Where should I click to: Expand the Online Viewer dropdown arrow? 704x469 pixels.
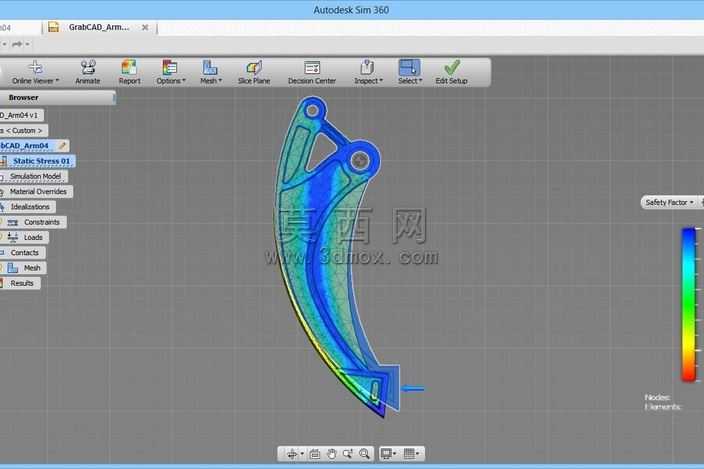point(57,81)
